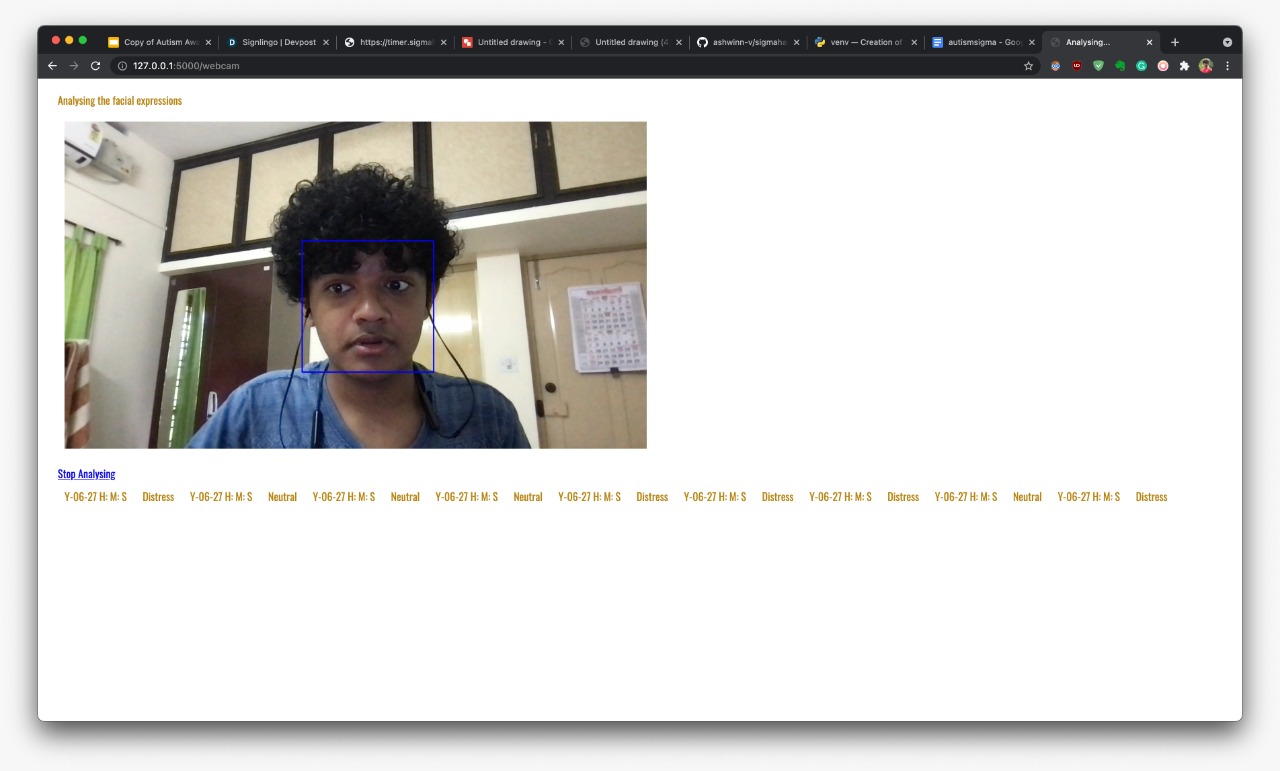Screen dimensions: 1280x771
Task: Click the Stop Analysing link
Action: point(86,474)
